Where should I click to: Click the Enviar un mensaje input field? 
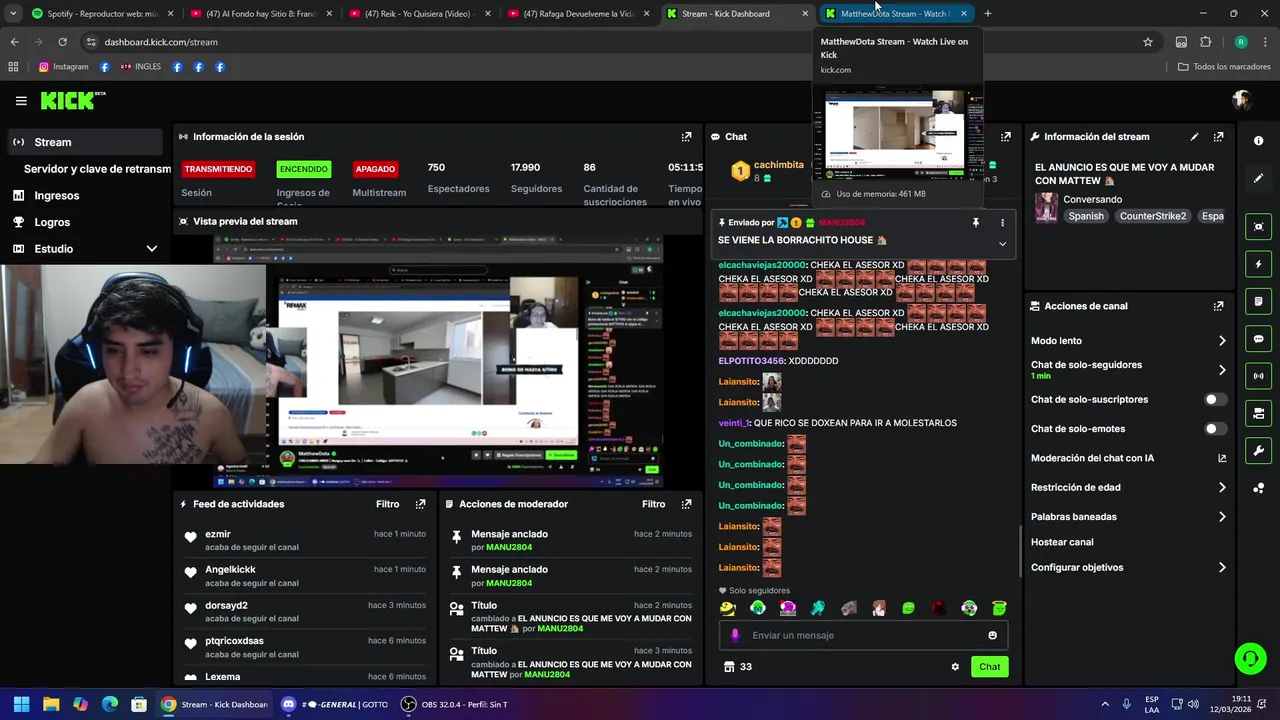pyautogui.click(x=862, y=635)
